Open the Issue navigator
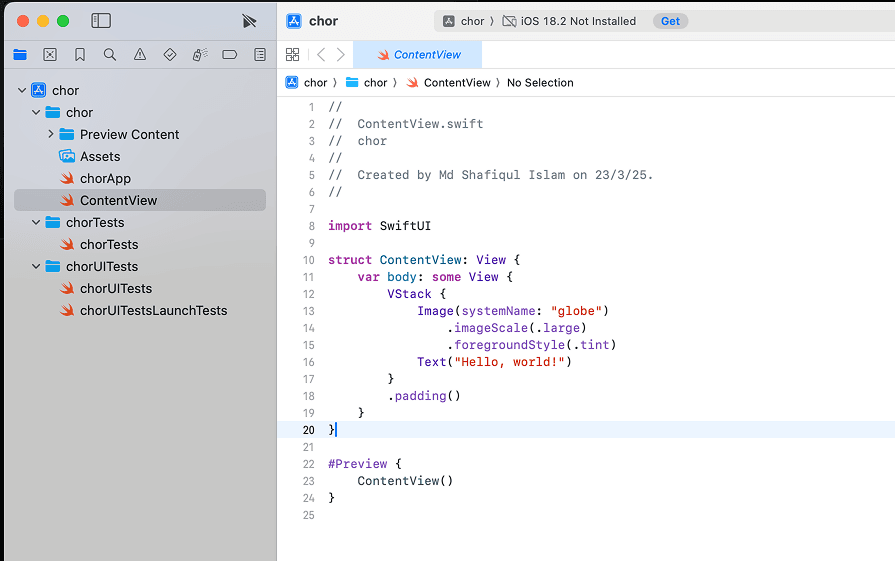Image resolution: width=895 pixels, height=561 pixels. pos(140,55)
